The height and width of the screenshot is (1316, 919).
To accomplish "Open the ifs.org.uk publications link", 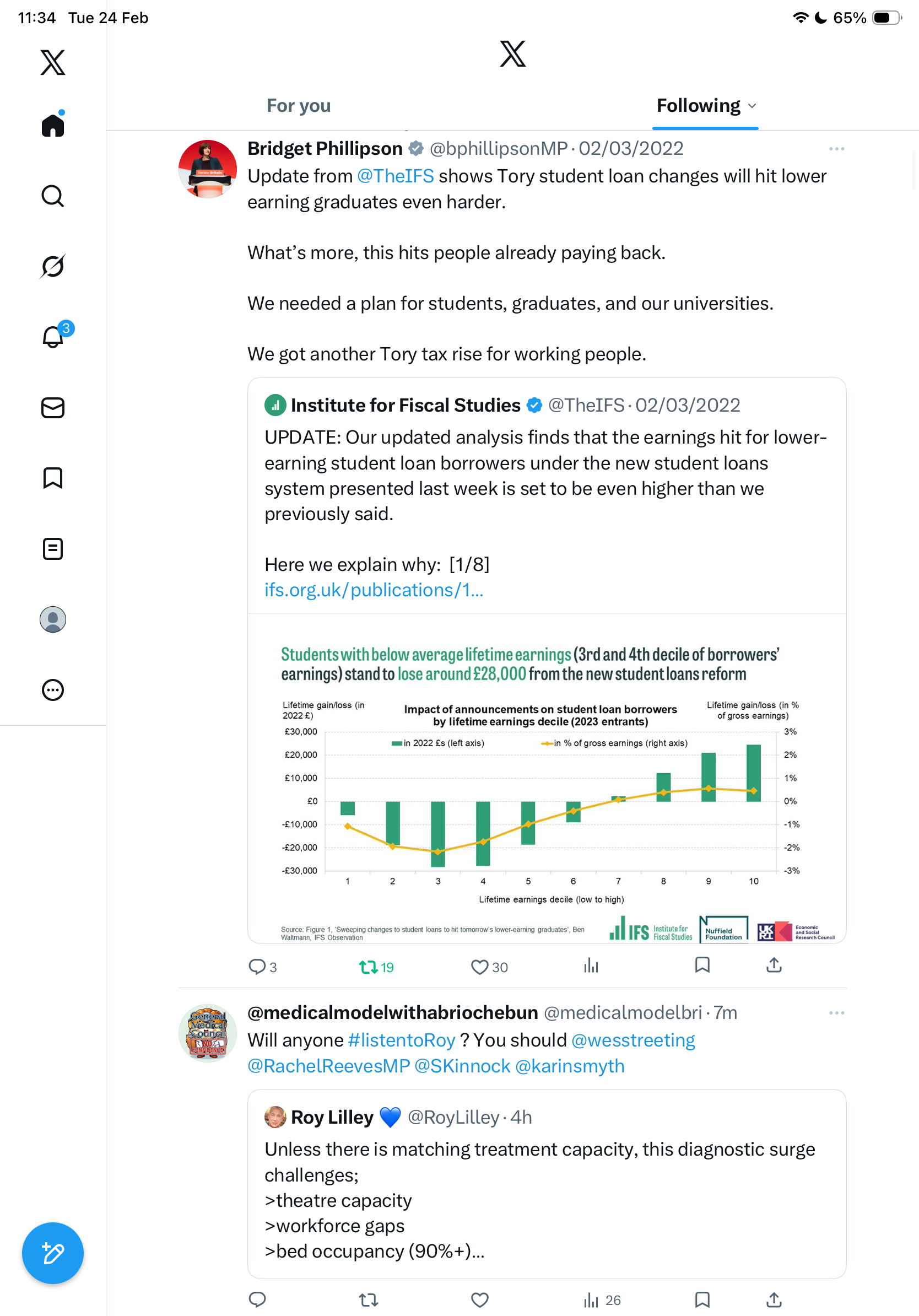I will 374,590.
